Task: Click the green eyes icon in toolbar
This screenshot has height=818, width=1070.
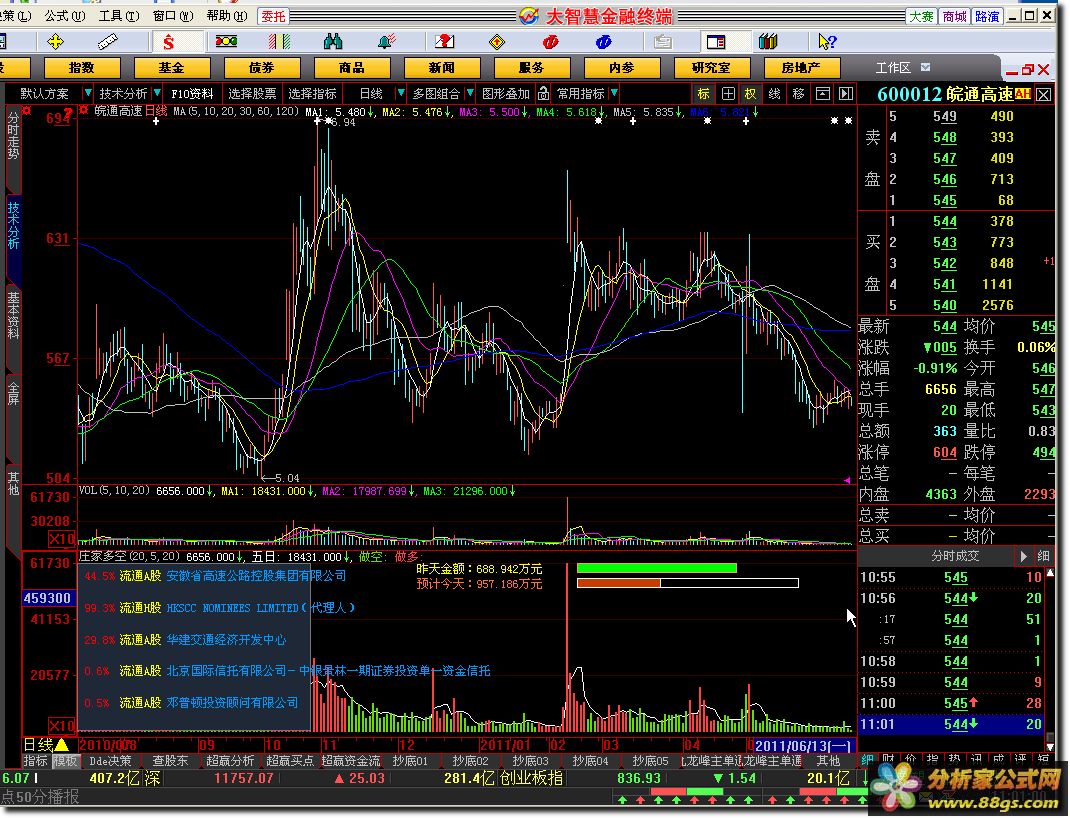Action: point(226,42)
